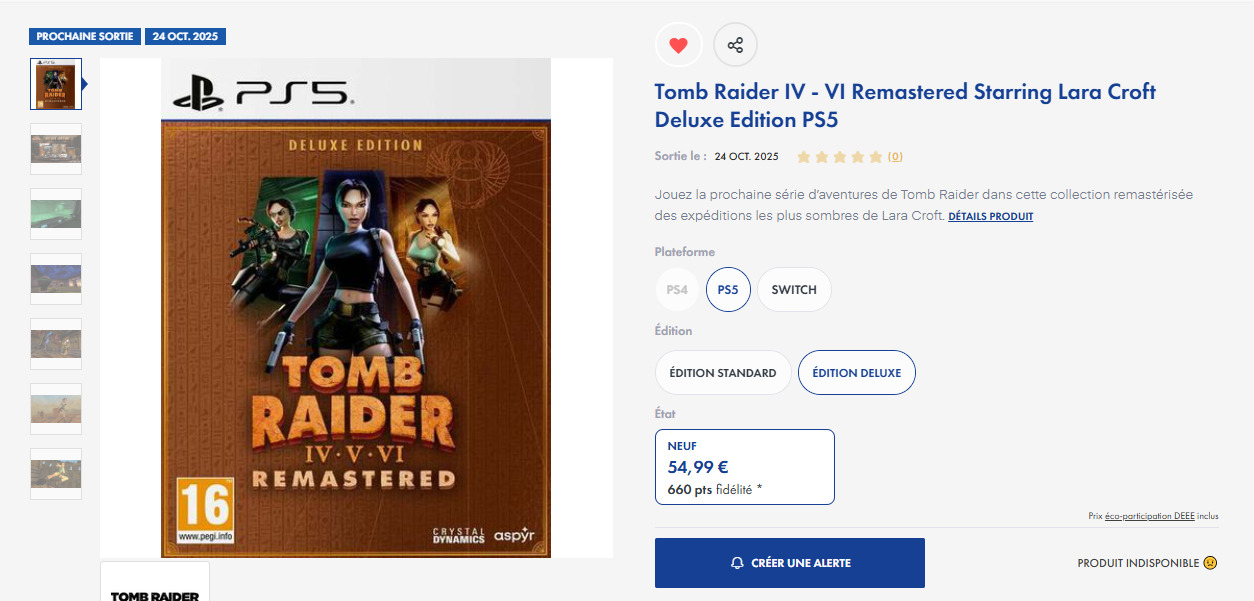View the second screenshot thumbnail
Viewport: 1254px width, 601px height.
(x=56, y=149)
